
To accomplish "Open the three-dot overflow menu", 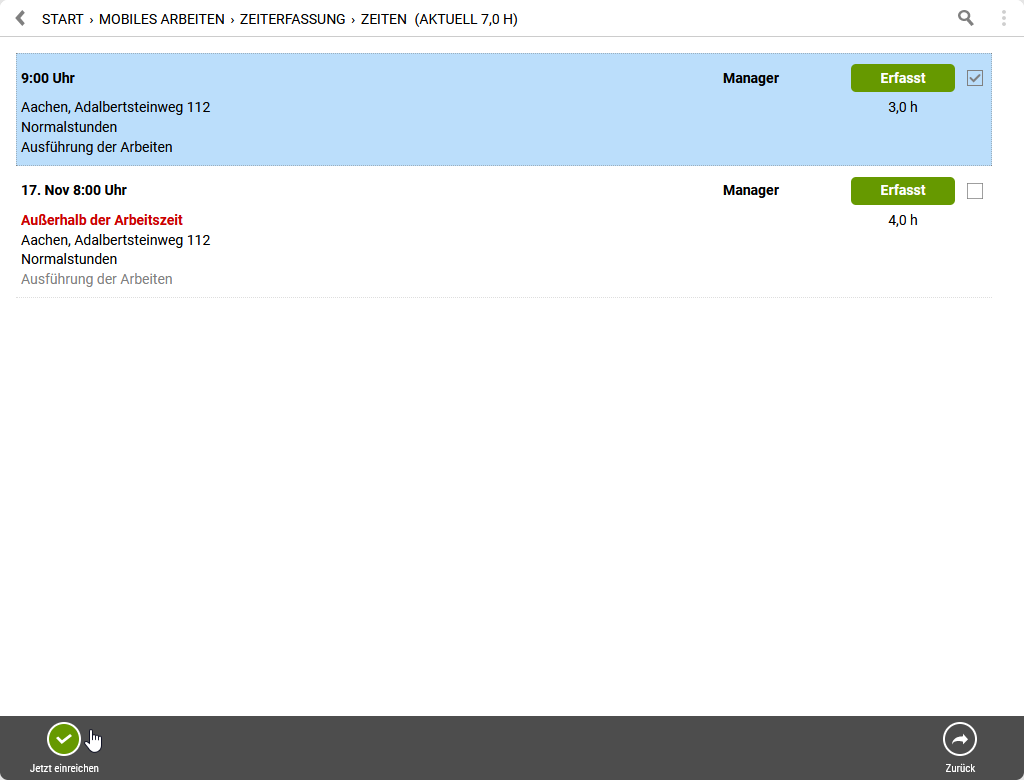I will [1003, 18].
